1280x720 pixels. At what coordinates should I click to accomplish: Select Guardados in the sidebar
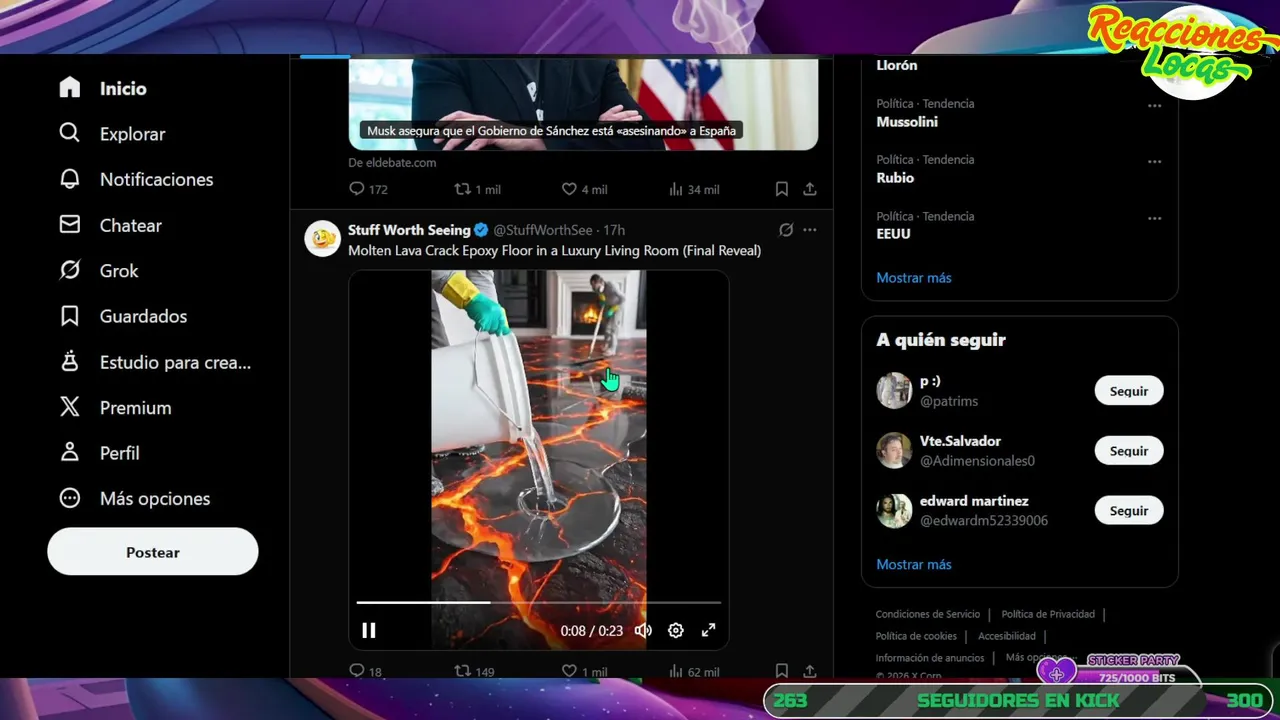click(x=143, y=316)
